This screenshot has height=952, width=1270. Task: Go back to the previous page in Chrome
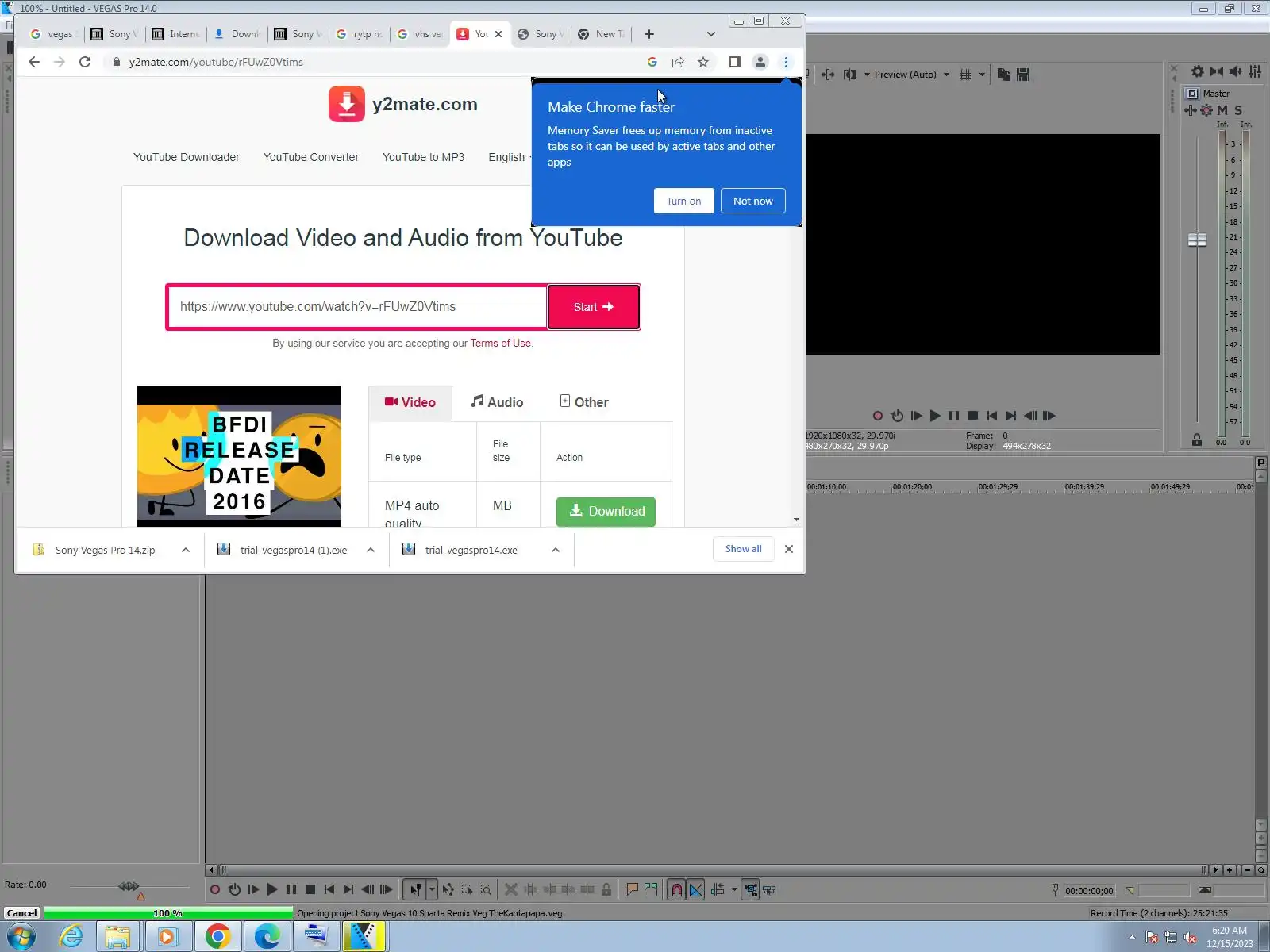33,62
